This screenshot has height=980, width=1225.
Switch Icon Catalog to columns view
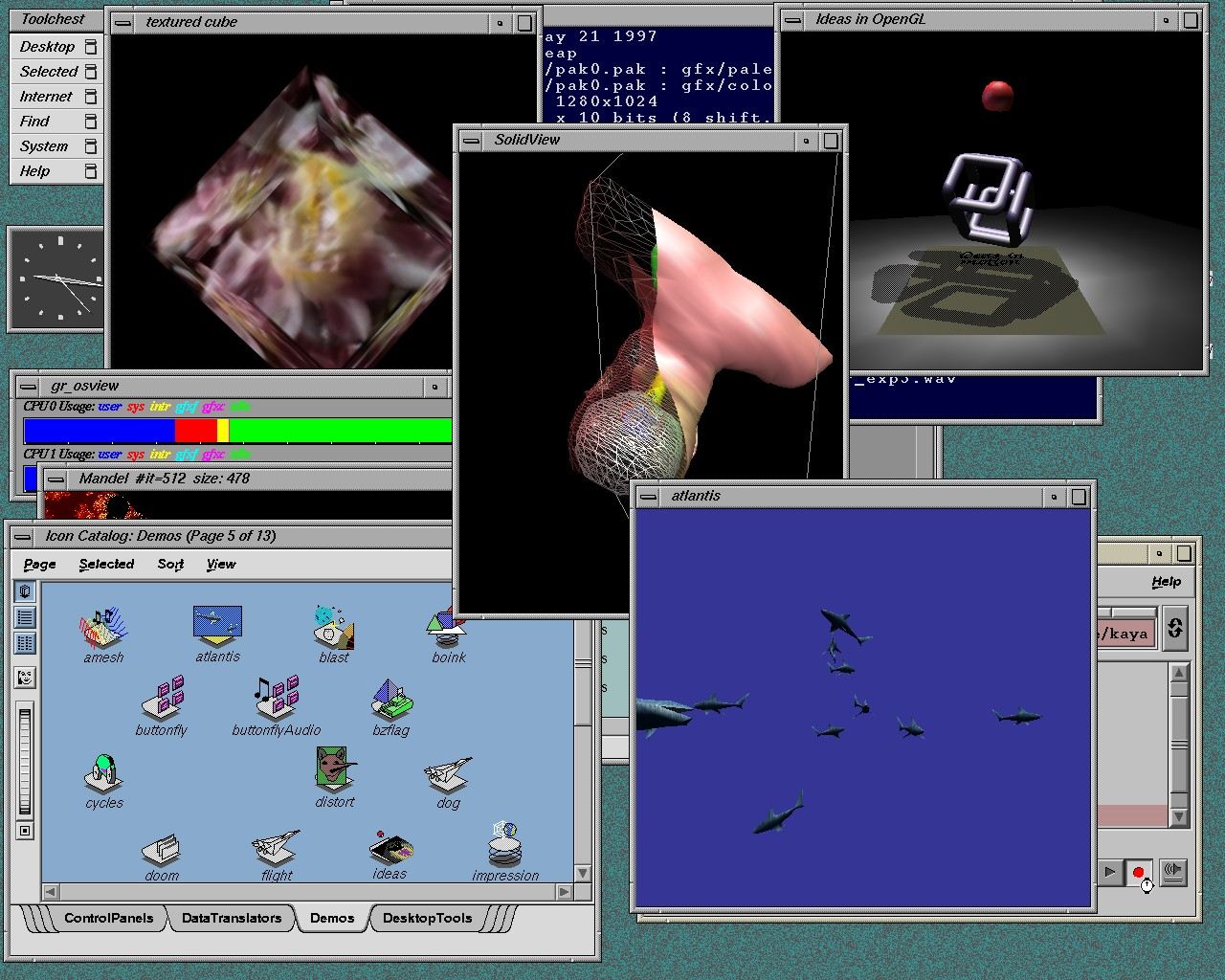coord(26,643)
